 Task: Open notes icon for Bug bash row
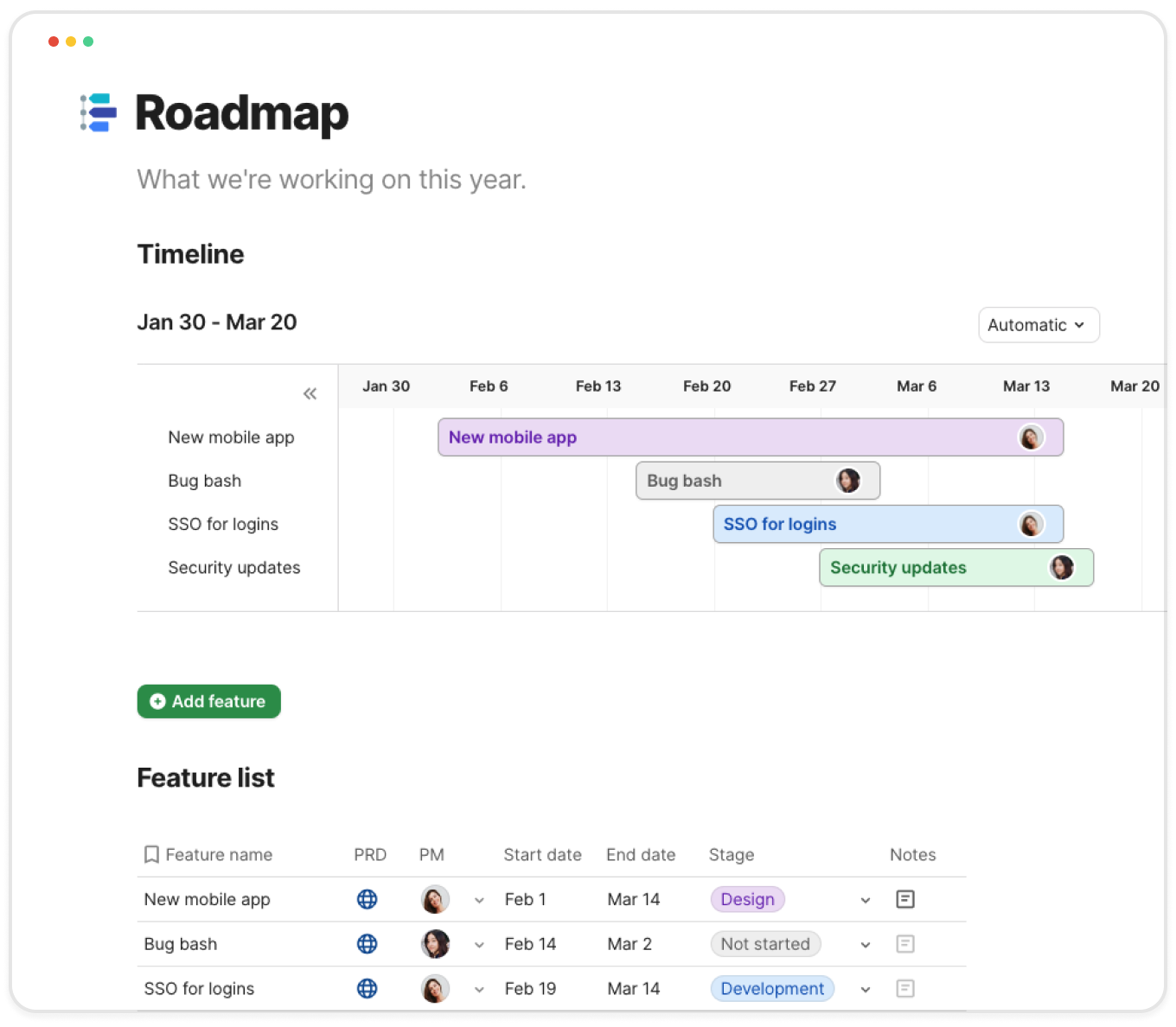(905, 944)
